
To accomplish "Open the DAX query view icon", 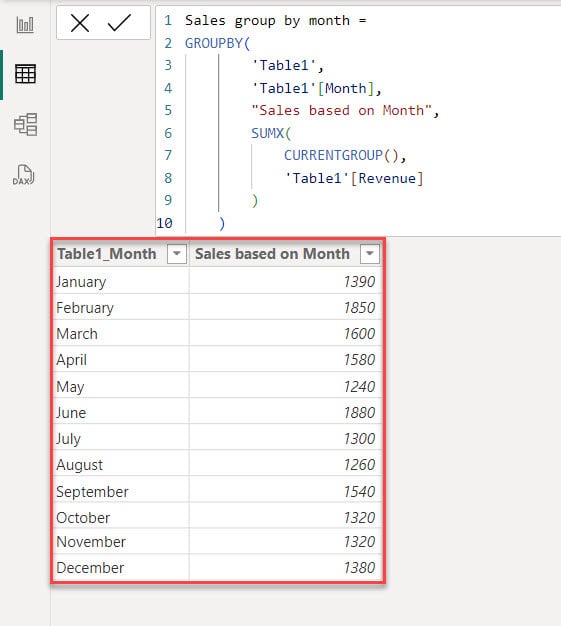I will pyautogui.click(x=24, y=175).
